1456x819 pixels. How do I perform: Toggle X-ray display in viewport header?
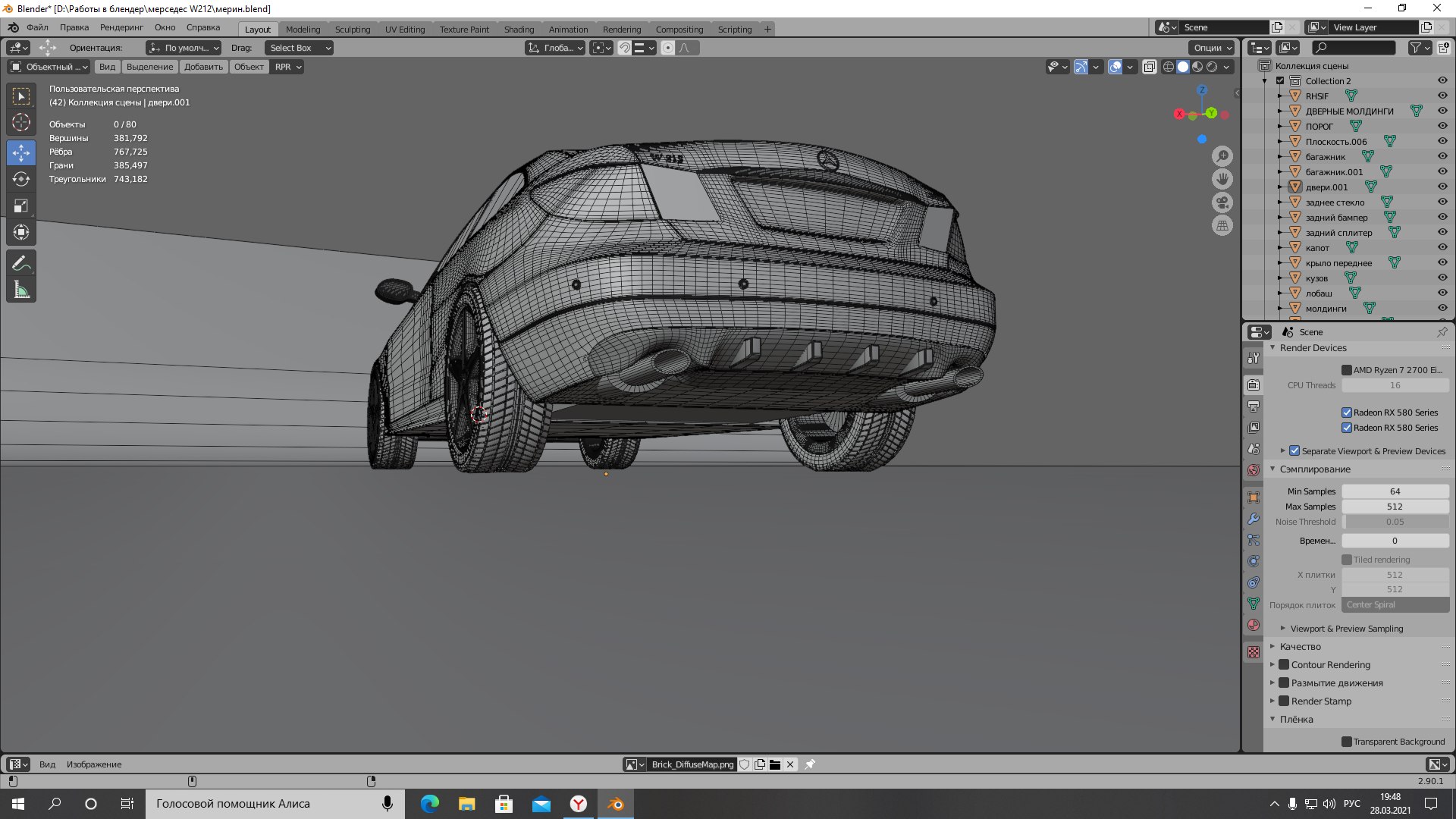pyautogui.click(x=1150, y=67)
